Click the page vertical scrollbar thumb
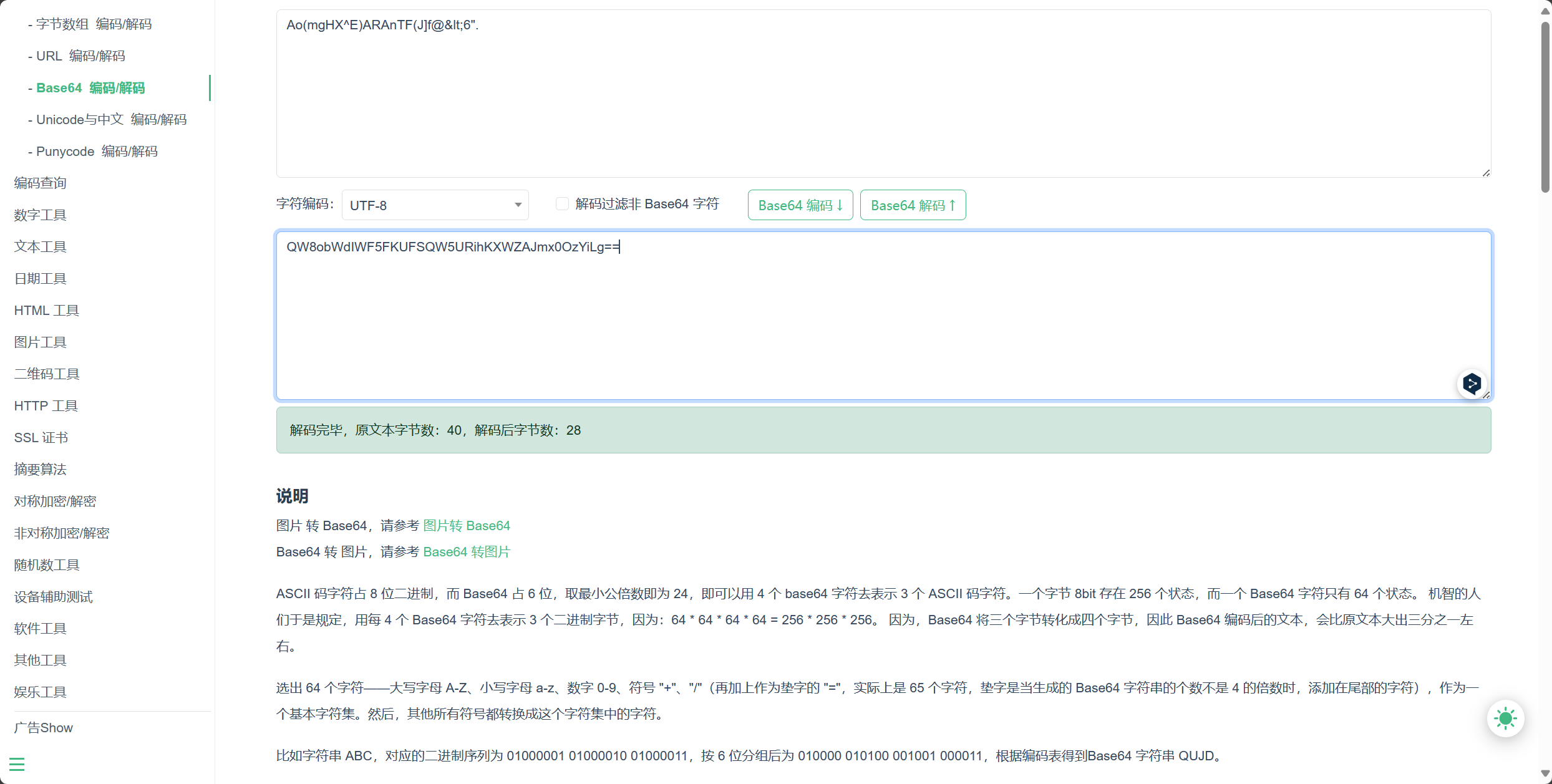 click(1545, 106)
